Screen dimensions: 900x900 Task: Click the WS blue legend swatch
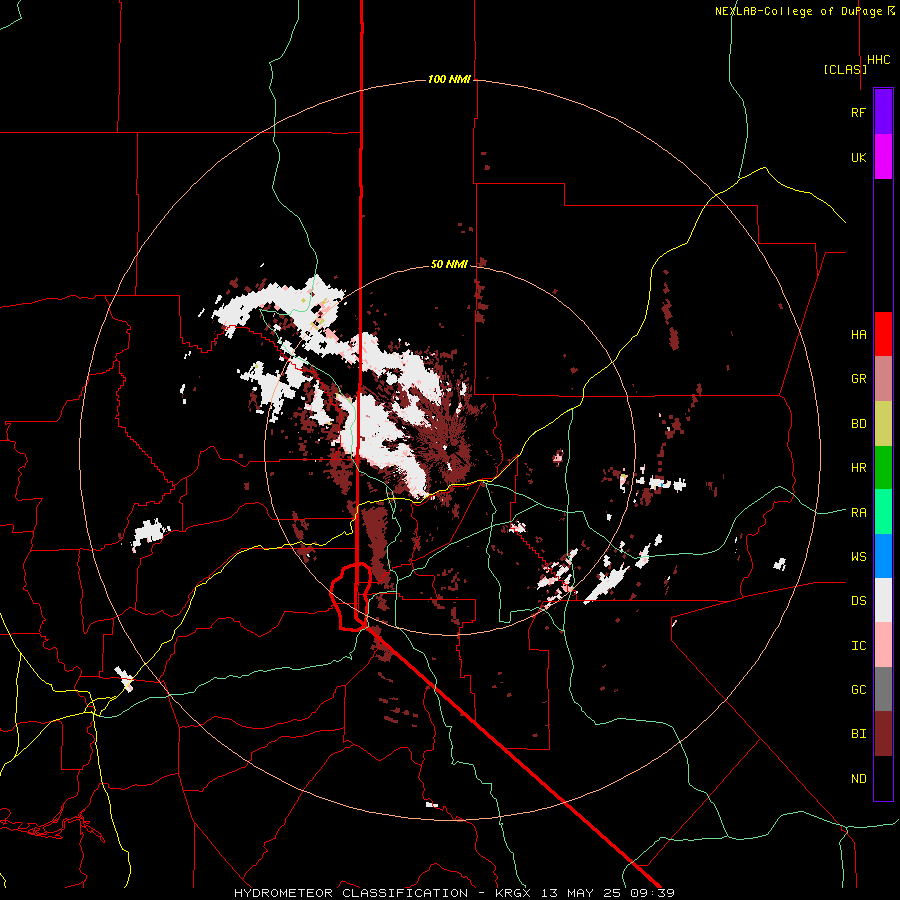883,556
